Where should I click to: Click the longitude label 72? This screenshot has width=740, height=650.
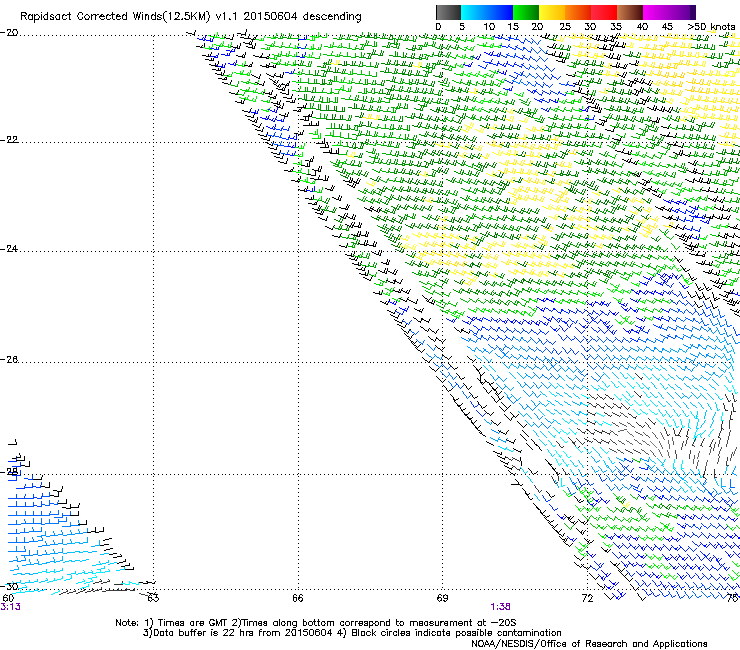tap(587, 598)
